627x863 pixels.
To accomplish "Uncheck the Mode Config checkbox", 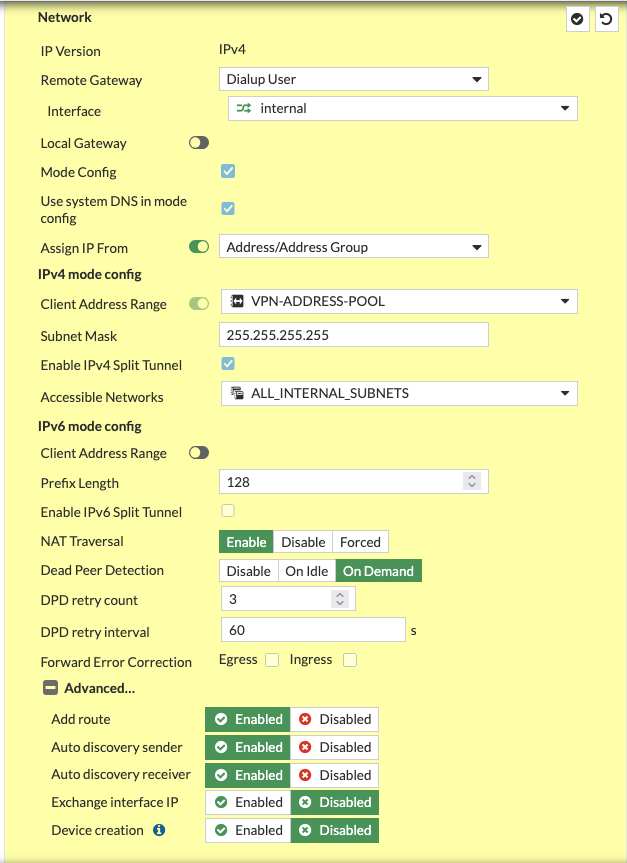I will point(228,171).
